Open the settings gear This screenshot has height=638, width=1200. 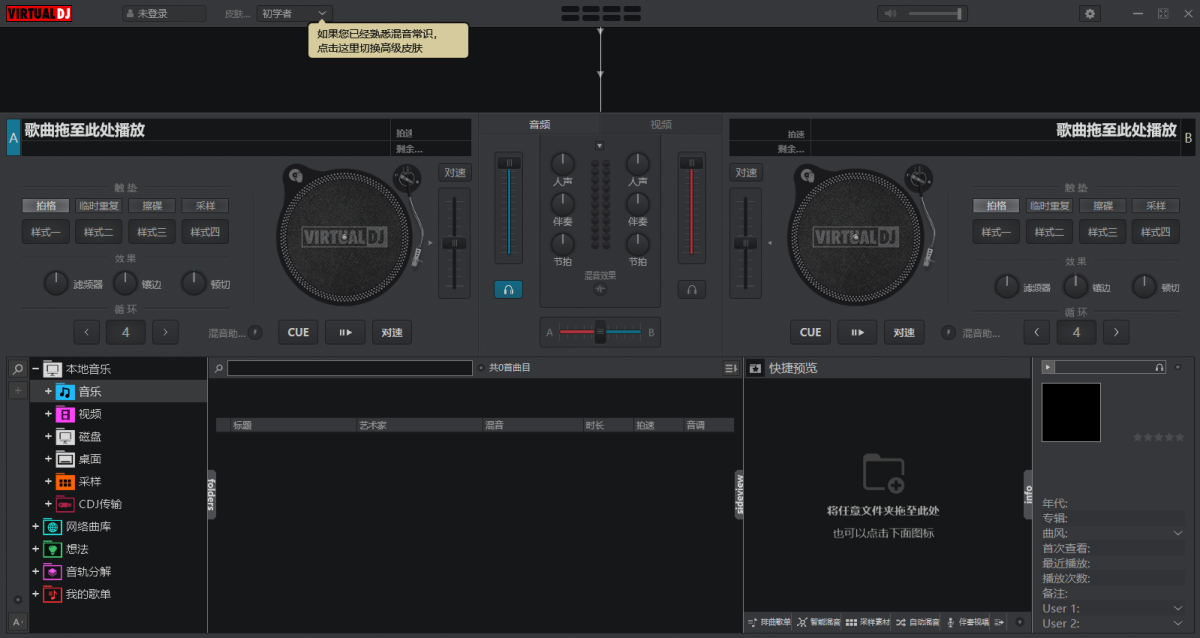[1089, 14]
